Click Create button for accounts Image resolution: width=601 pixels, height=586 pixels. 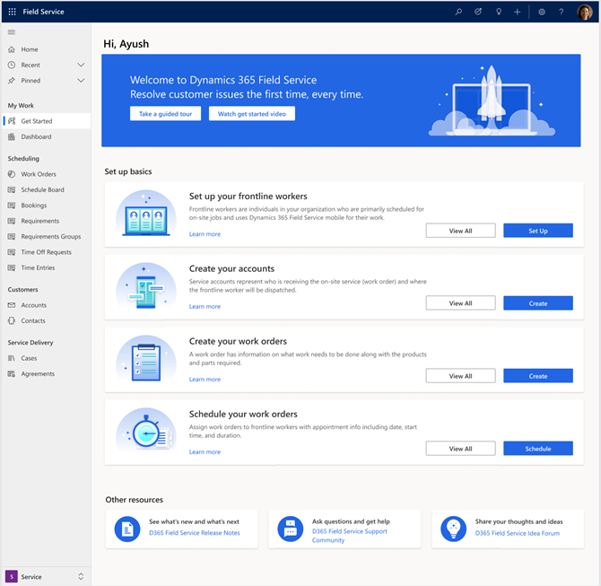538,303
